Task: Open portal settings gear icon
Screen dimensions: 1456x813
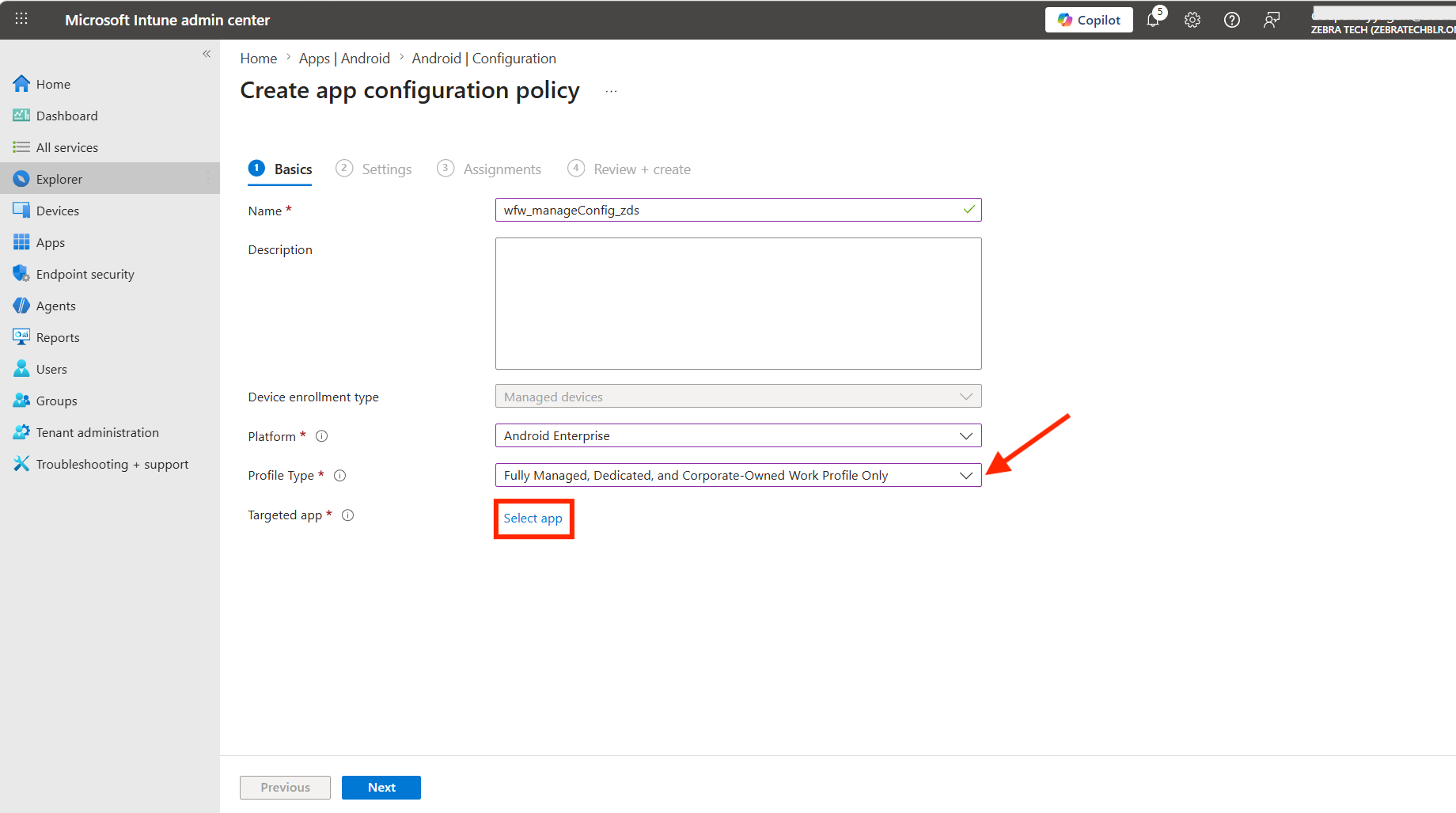Action: coord(1192,20)
